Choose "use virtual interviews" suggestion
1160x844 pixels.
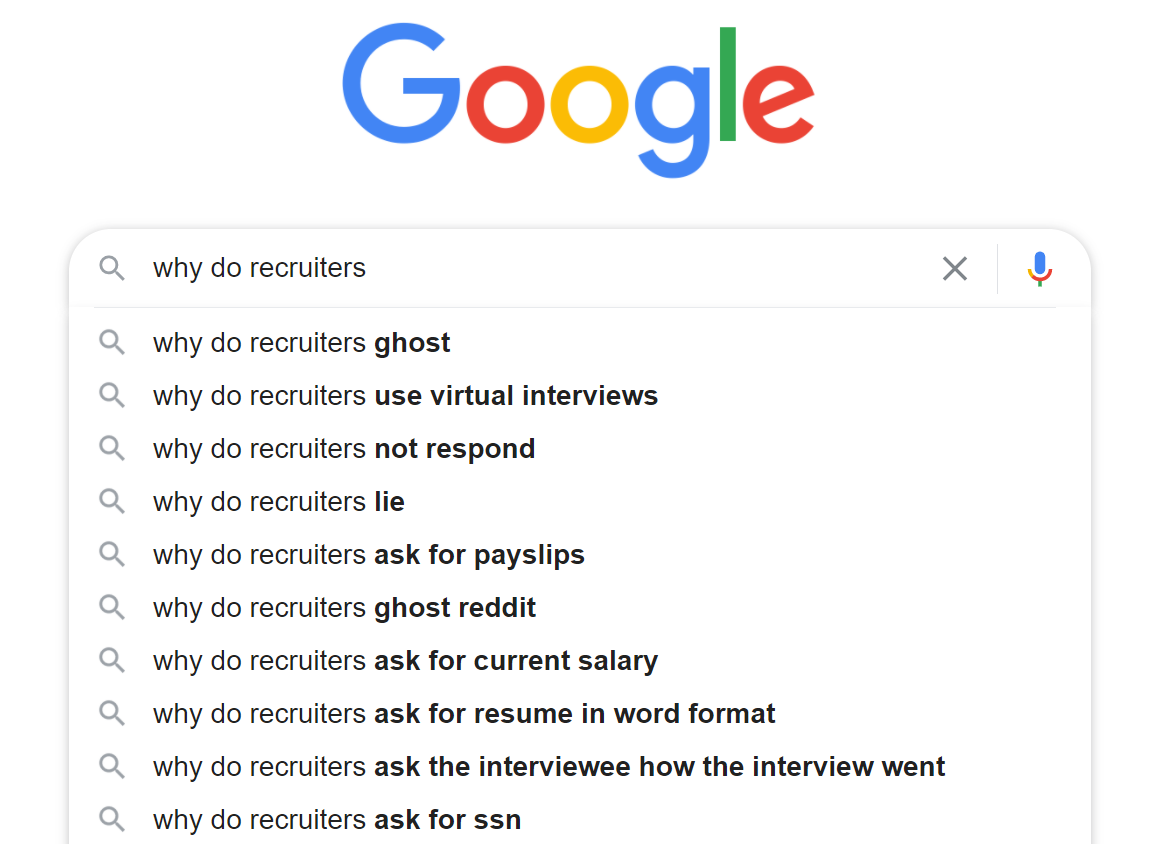click(x=405, y=396)
